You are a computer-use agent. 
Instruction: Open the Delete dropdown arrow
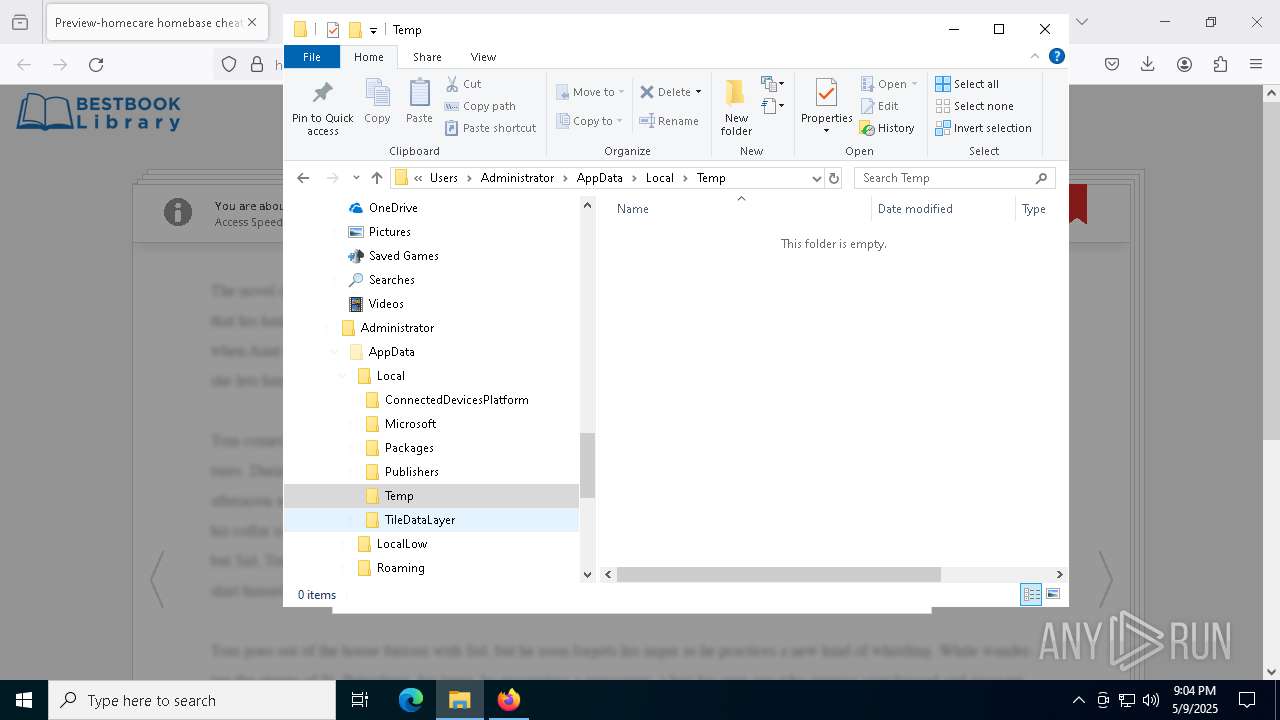[698, 92]
